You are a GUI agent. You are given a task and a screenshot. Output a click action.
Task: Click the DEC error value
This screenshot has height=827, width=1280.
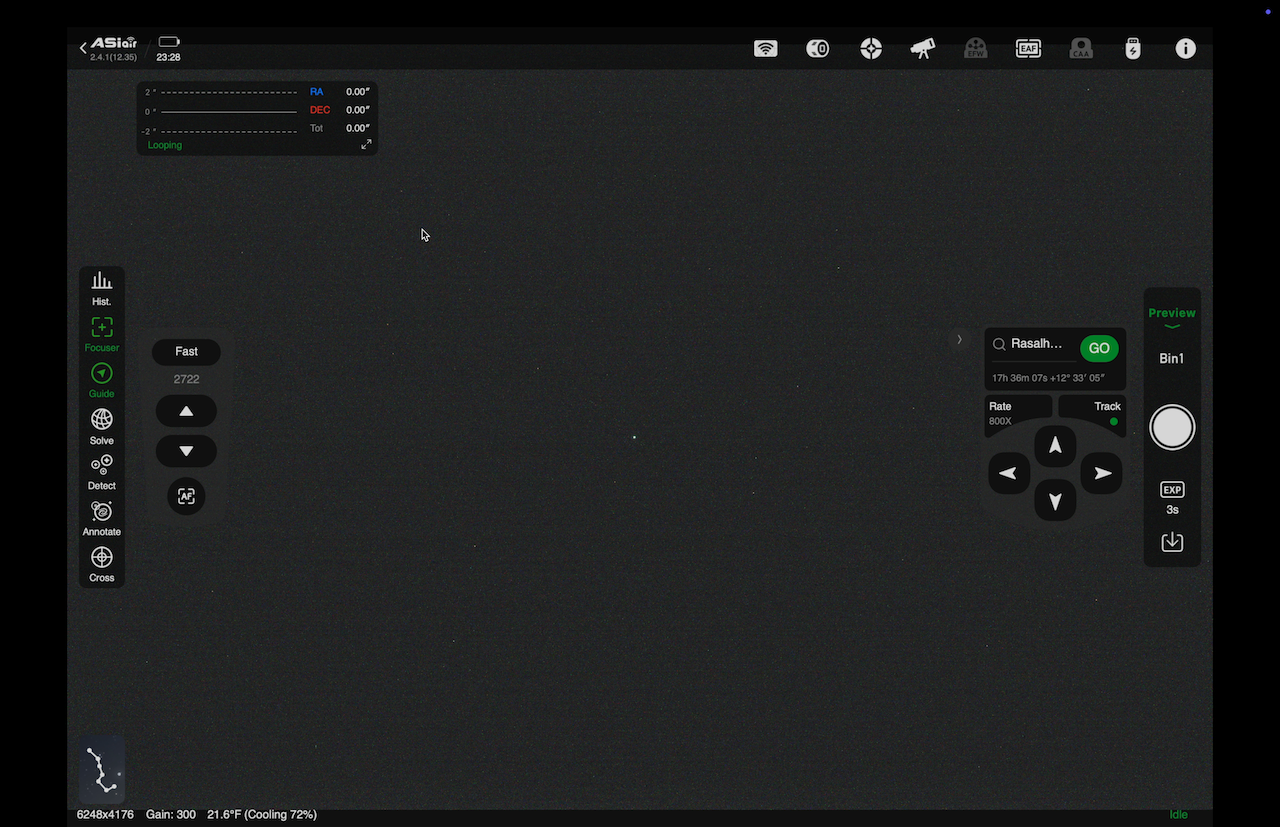point(358,110)
